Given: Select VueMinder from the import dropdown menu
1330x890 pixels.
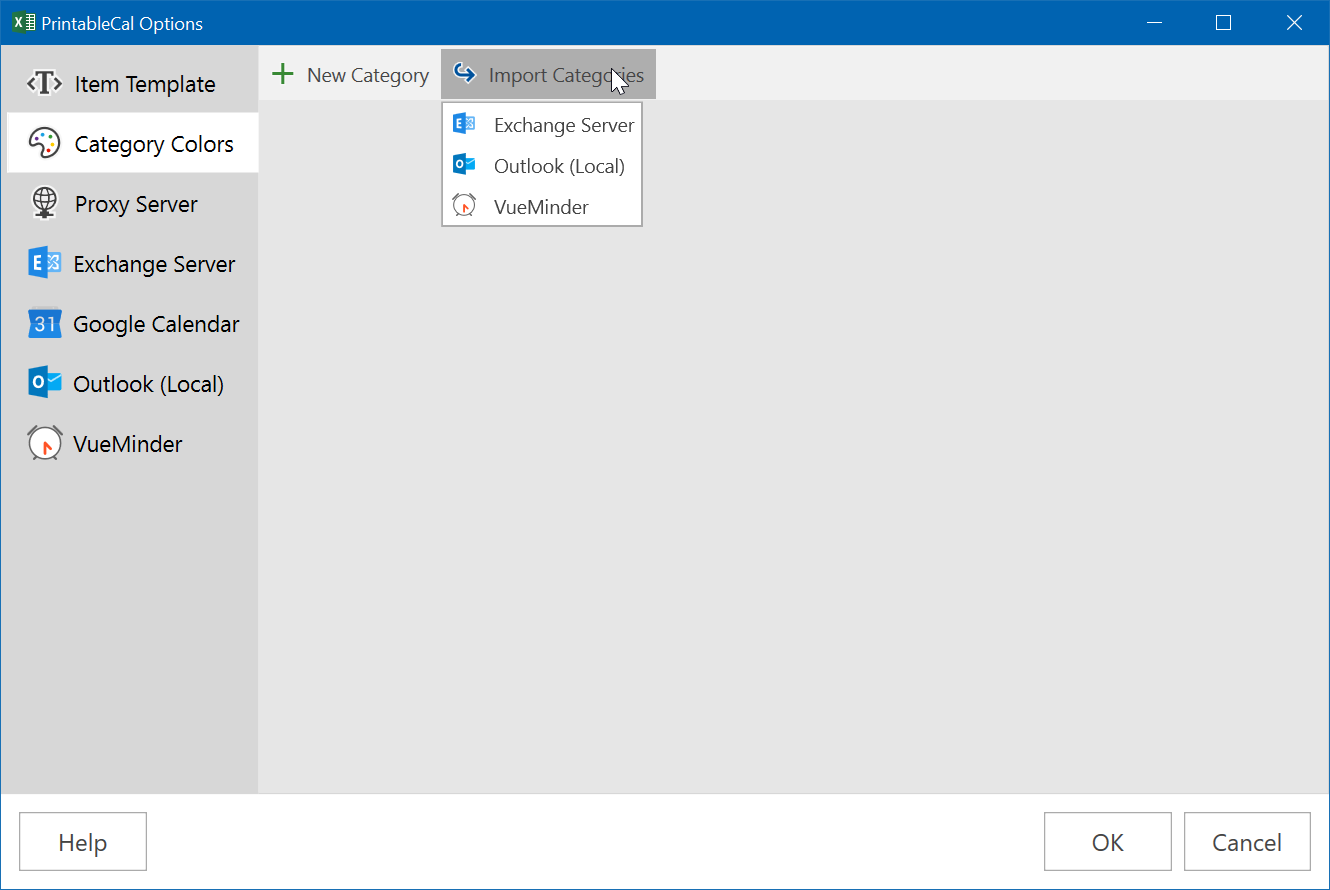Looking at the screenshot, I should (x=542, y=207).
